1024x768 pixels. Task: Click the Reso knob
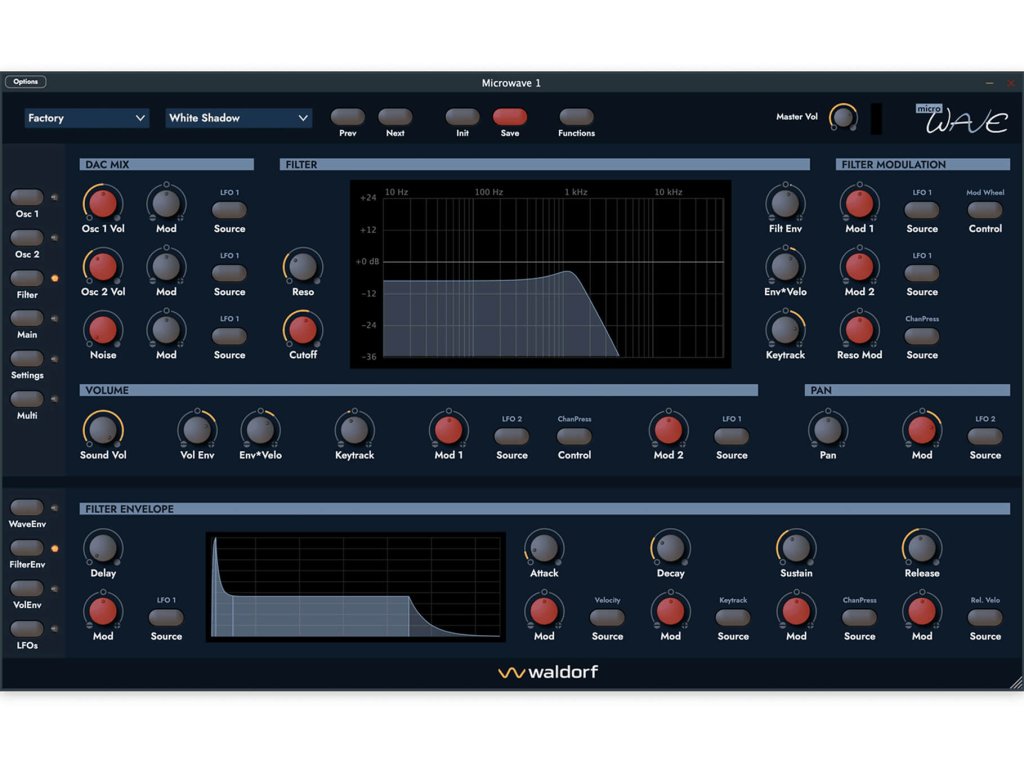point(302,266)
